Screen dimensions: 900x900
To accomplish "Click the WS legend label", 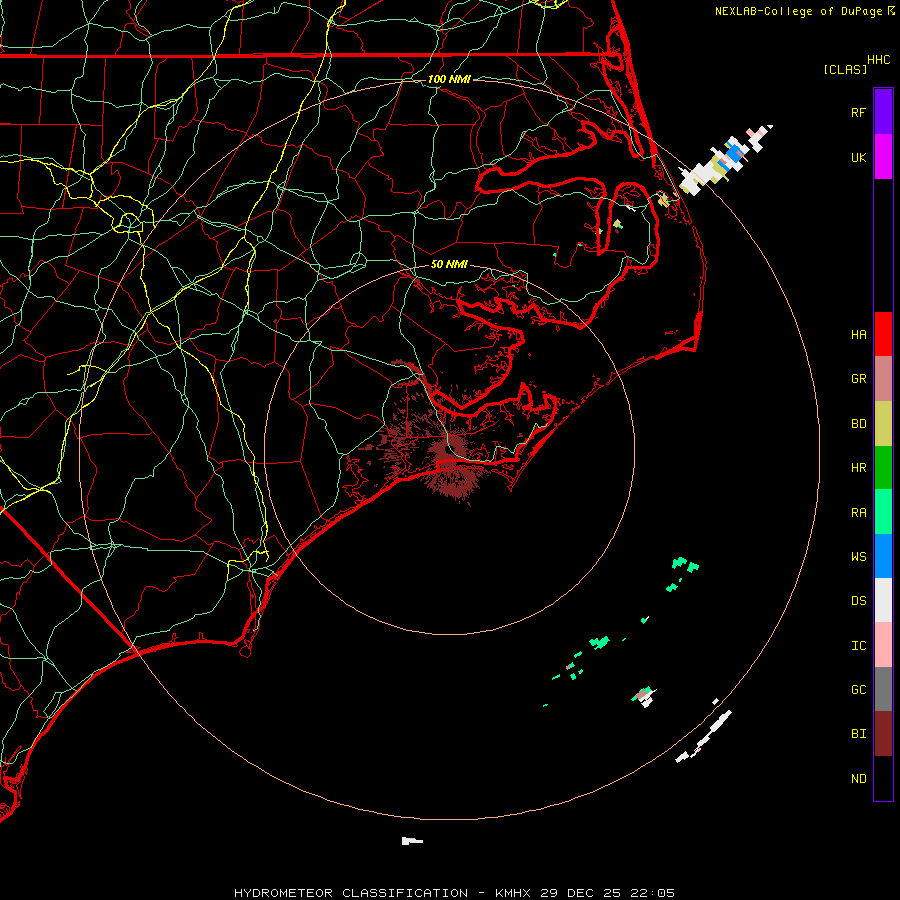I will pos(858,556).
